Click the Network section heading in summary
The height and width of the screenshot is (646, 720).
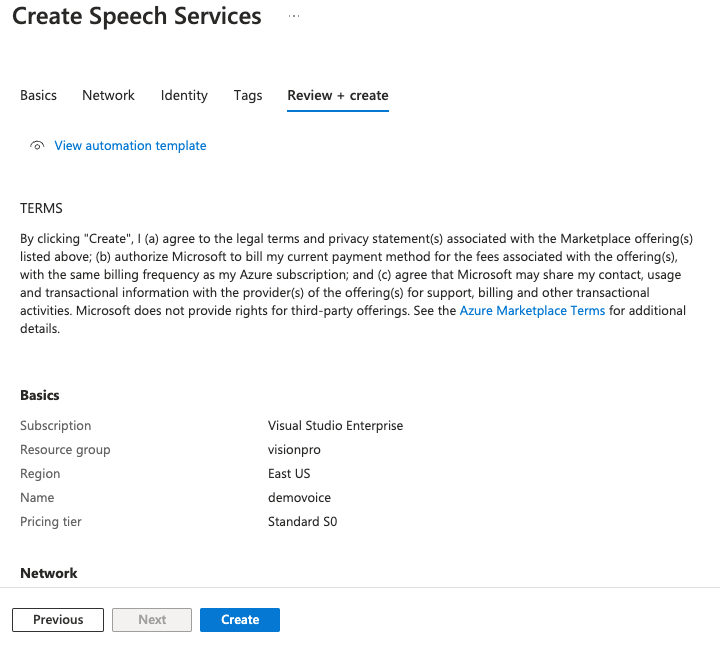[48, 573]
